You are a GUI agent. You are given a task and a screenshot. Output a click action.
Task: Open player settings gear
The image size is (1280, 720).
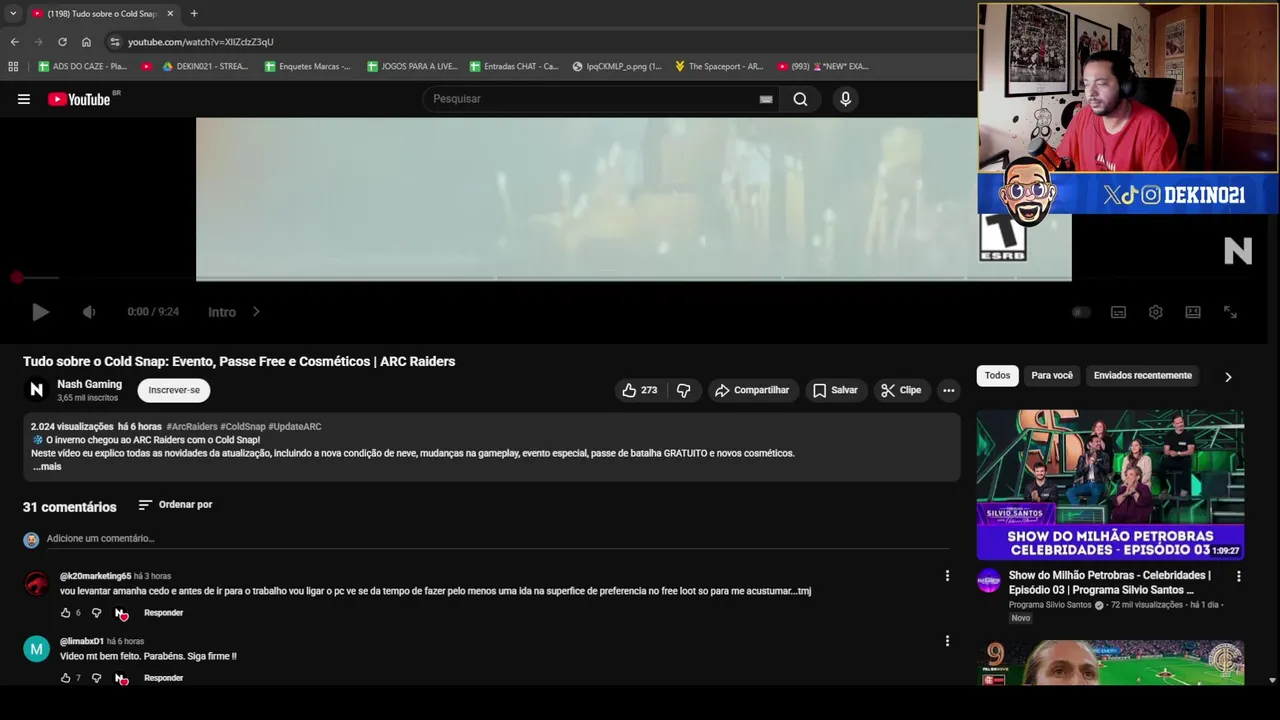pos(1156,312)
